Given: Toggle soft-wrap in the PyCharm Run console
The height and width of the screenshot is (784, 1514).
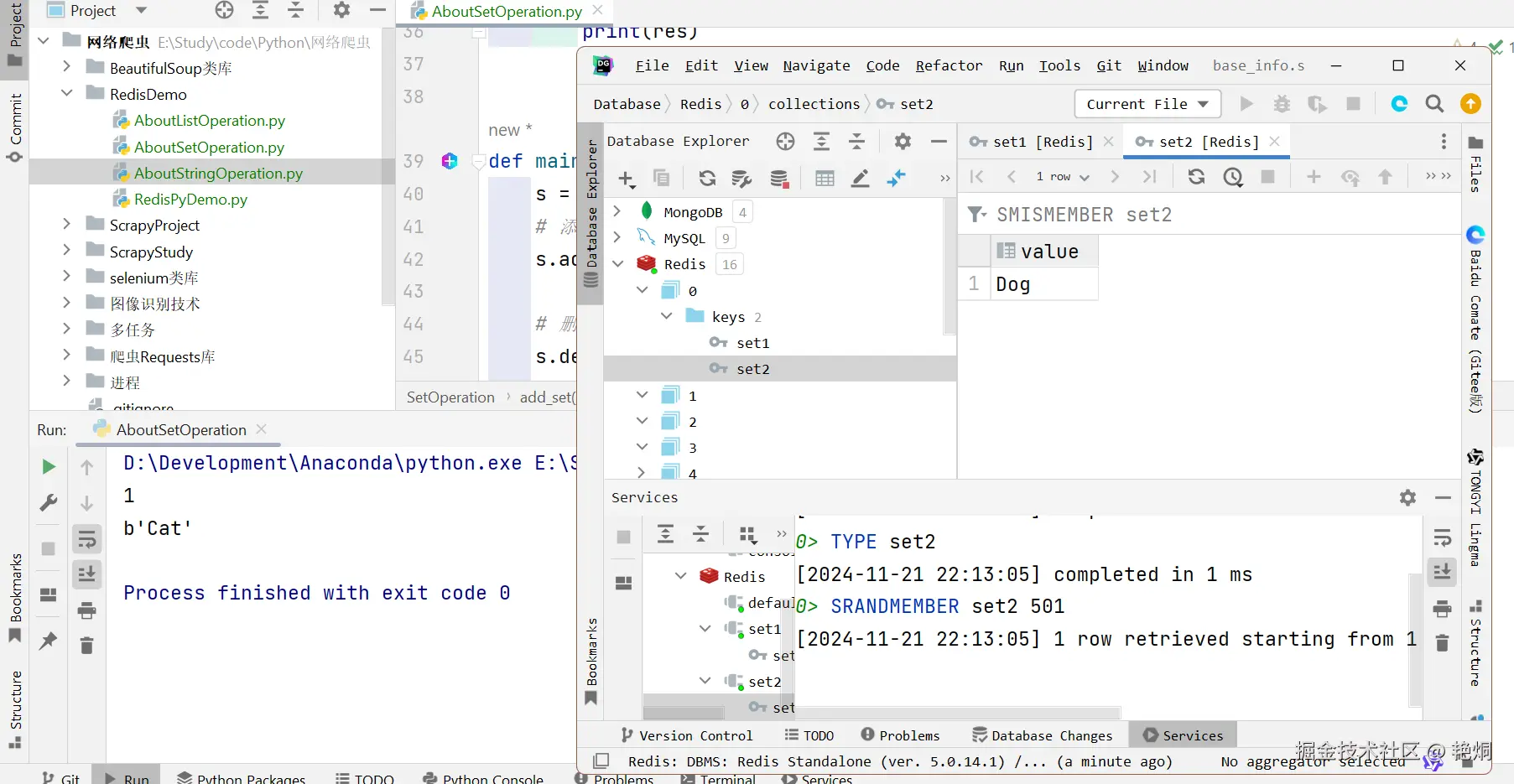Looking at the screenshot, I should (x=86, y=539).
